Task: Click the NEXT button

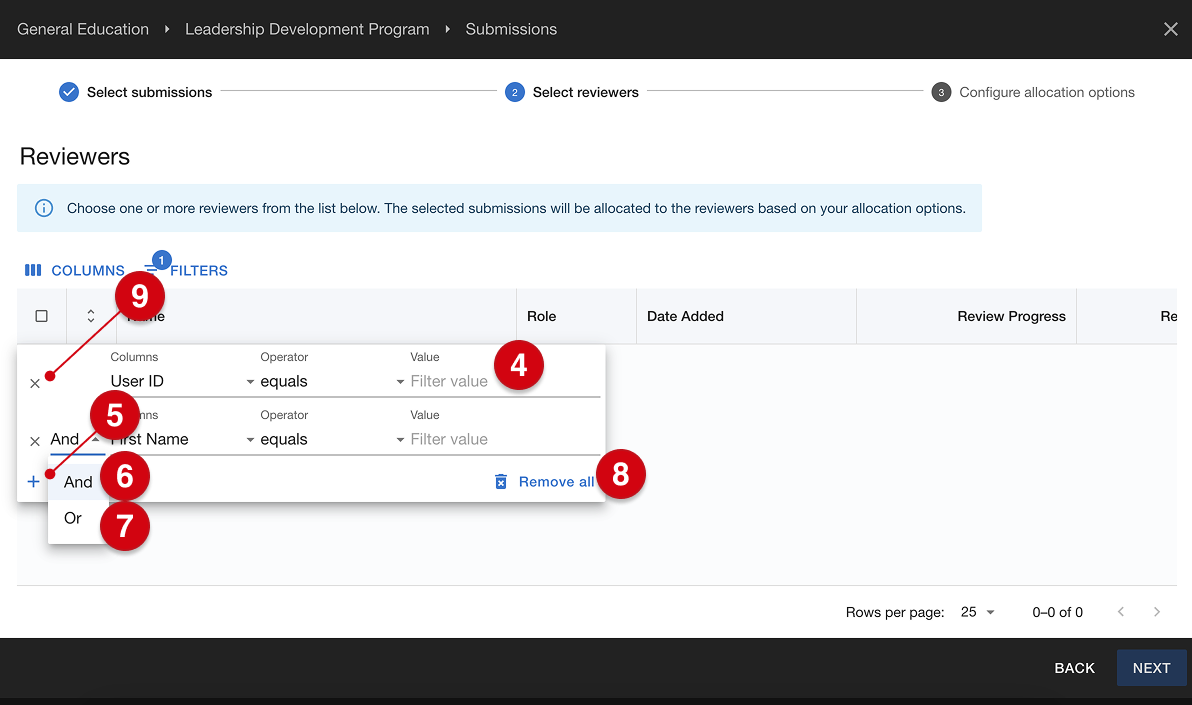Action: 1151,668
